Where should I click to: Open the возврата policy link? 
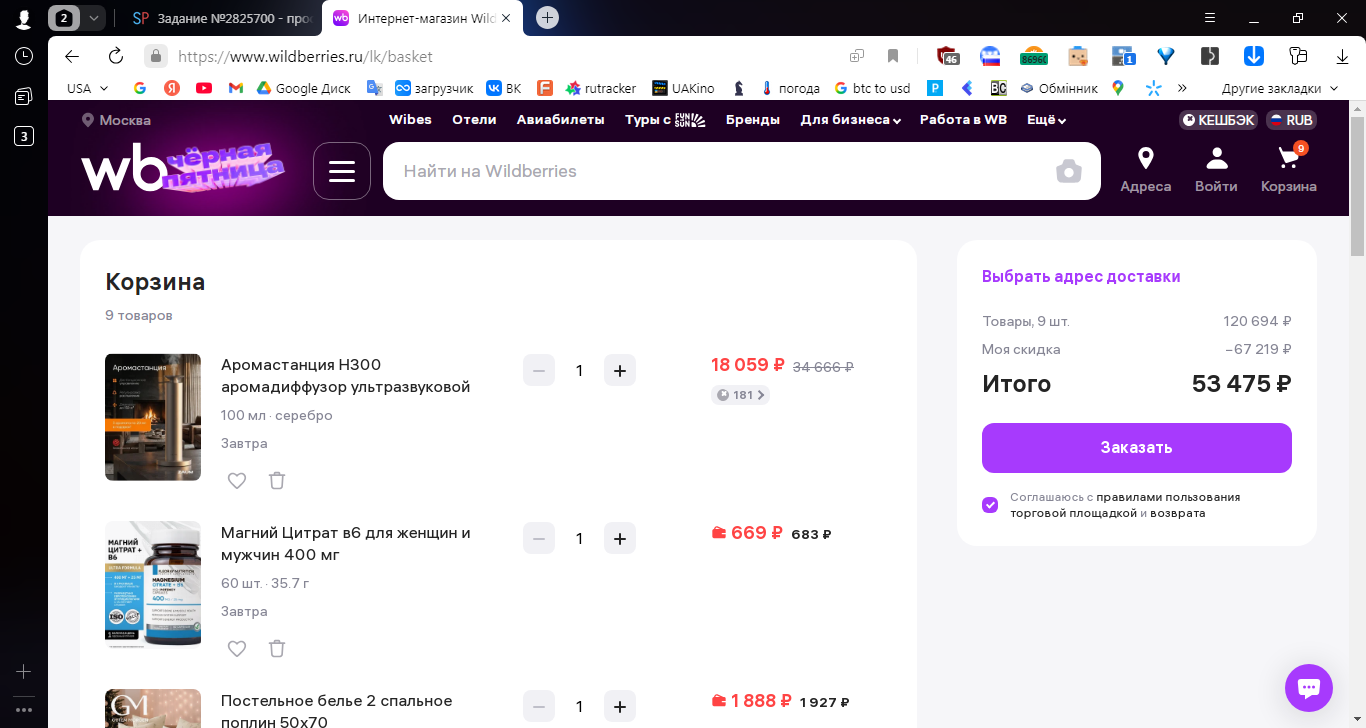[x=1178, y=513]
